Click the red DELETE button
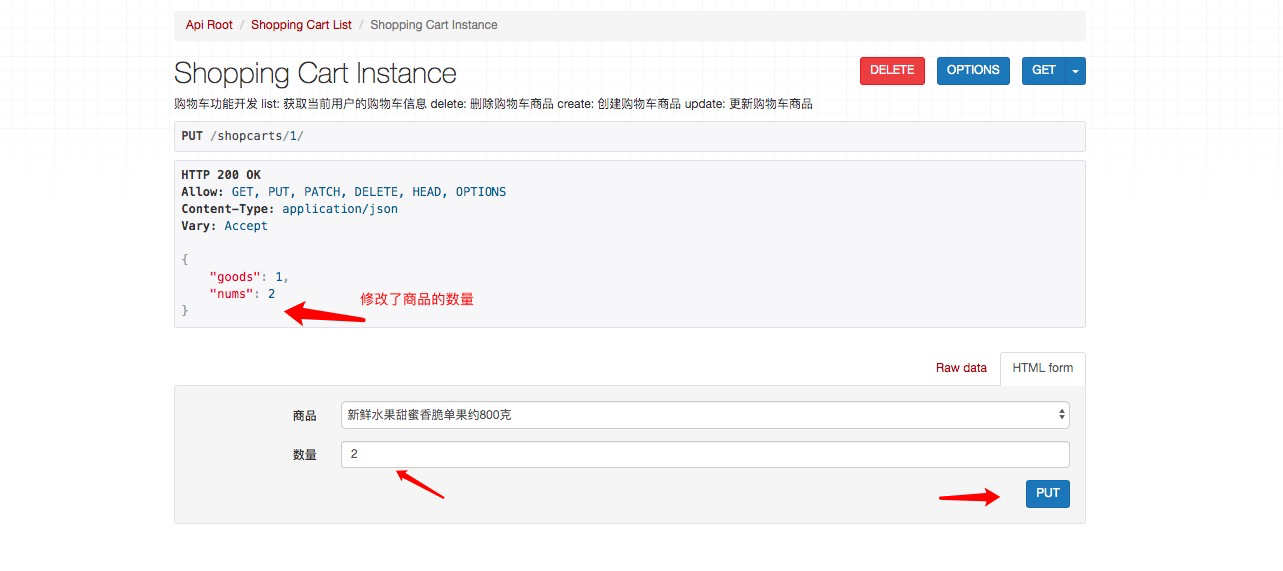 pyautogui.click(x=892, y=70)
